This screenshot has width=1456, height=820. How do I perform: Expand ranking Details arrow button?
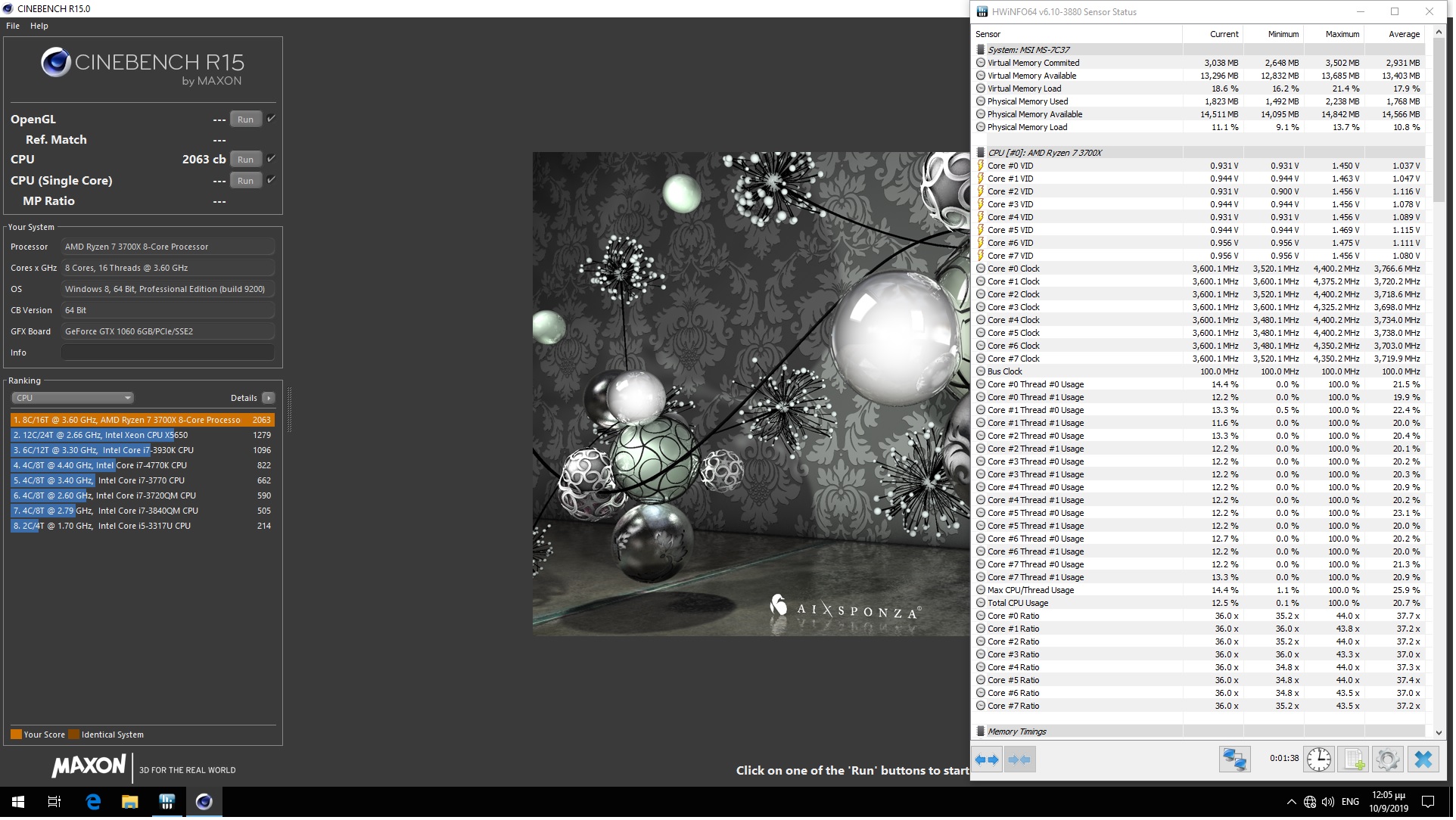pos(269,399)
